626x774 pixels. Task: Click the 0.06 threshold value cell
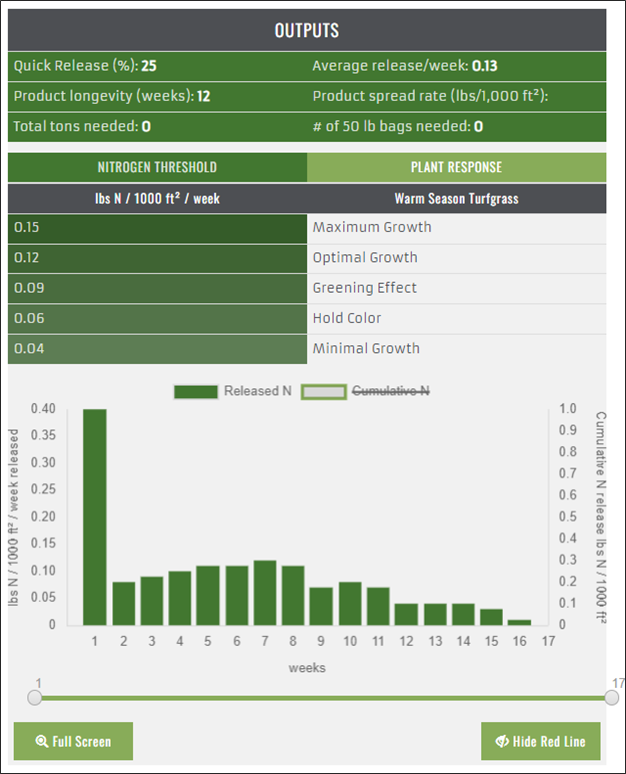tap(157, 319)
